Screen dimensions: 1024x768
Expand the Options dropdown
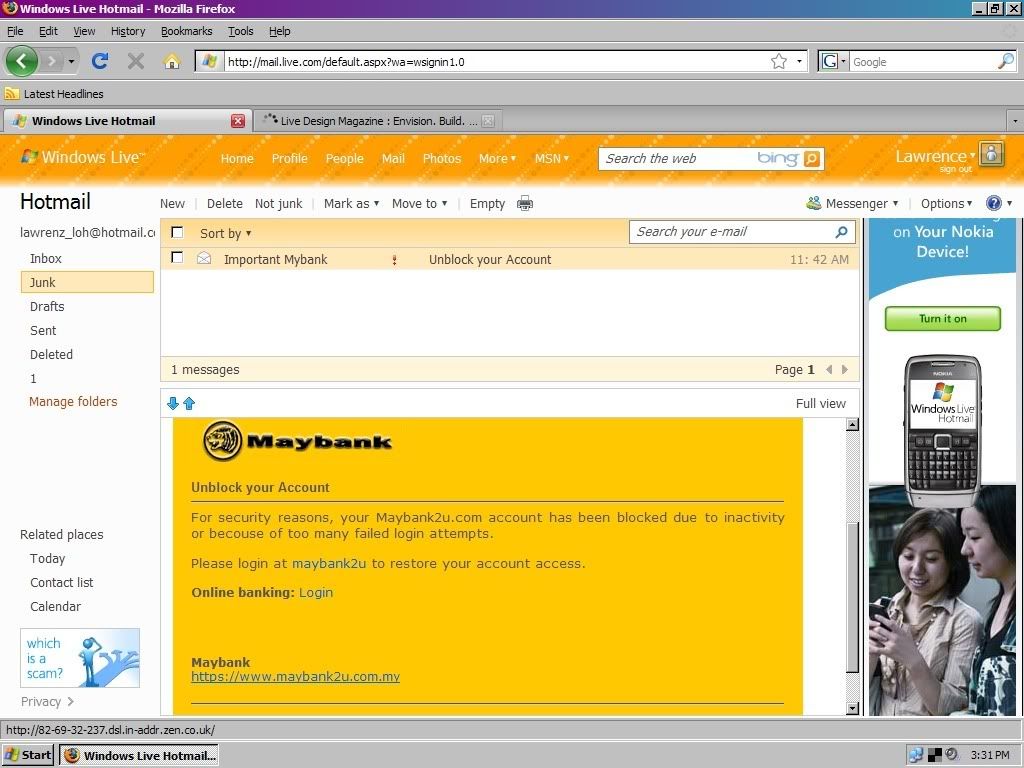[946, 204]
